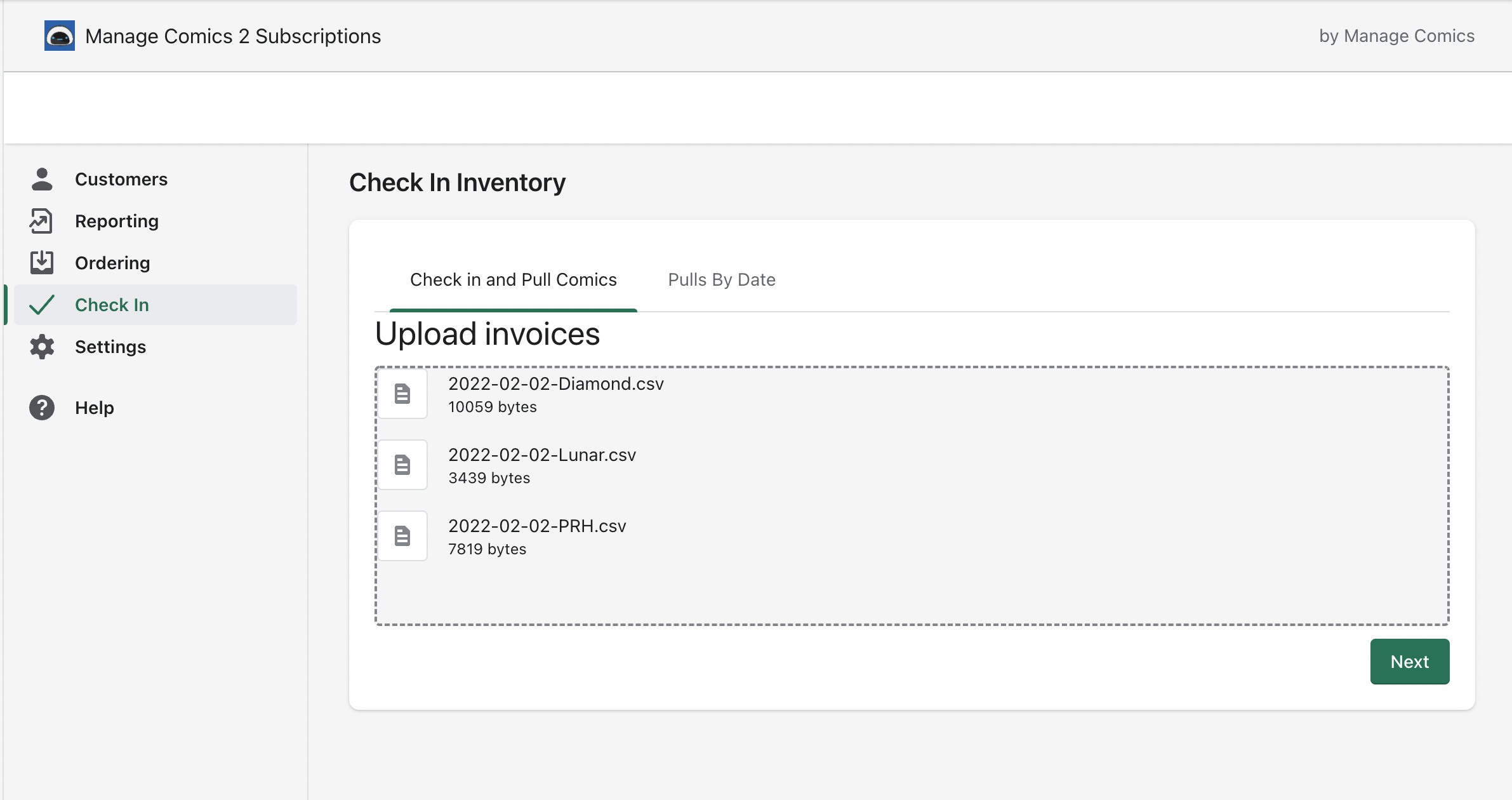Viewport: 1512px width, 800px height.
Task: Click the Customers person icon
Action: [42, 179]
